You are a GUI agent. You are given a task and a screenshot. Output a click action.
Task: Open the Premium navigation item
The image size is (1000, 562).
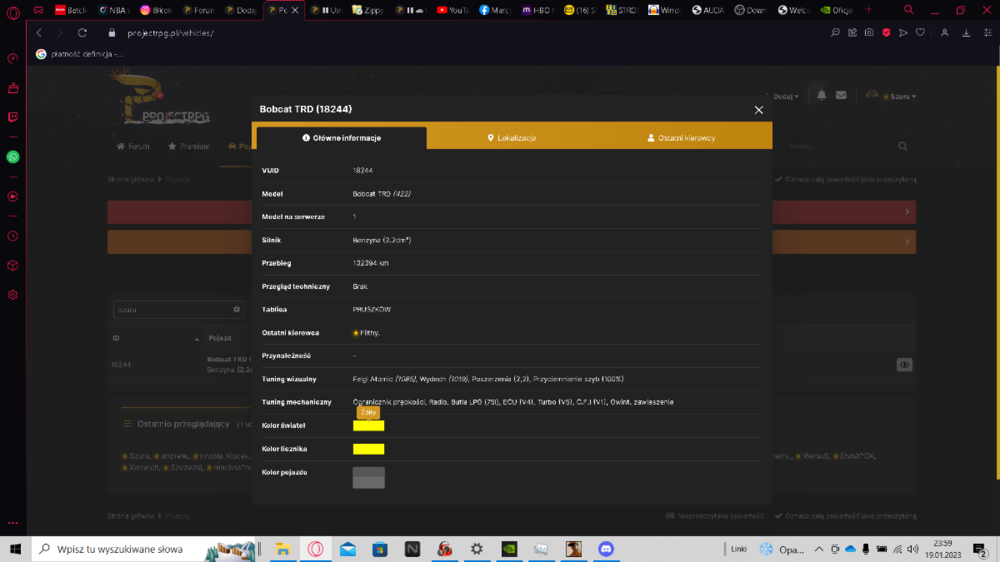pyautogui.click(x=189, y=146)
